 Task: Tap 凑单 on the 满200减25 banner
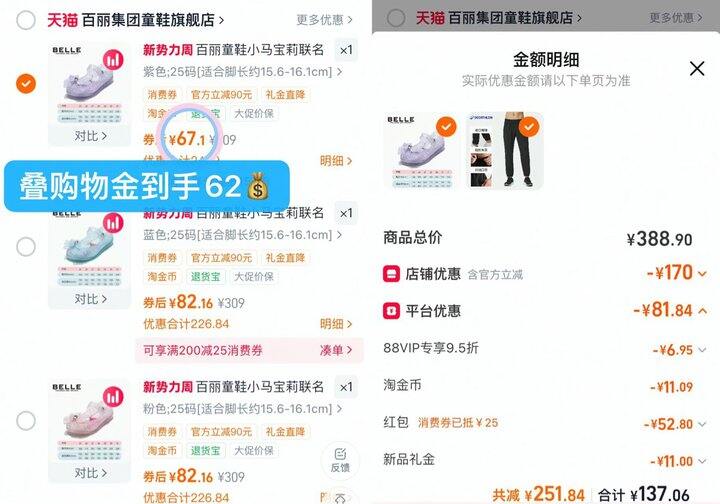pyautogui.click(x=336, y=351)
